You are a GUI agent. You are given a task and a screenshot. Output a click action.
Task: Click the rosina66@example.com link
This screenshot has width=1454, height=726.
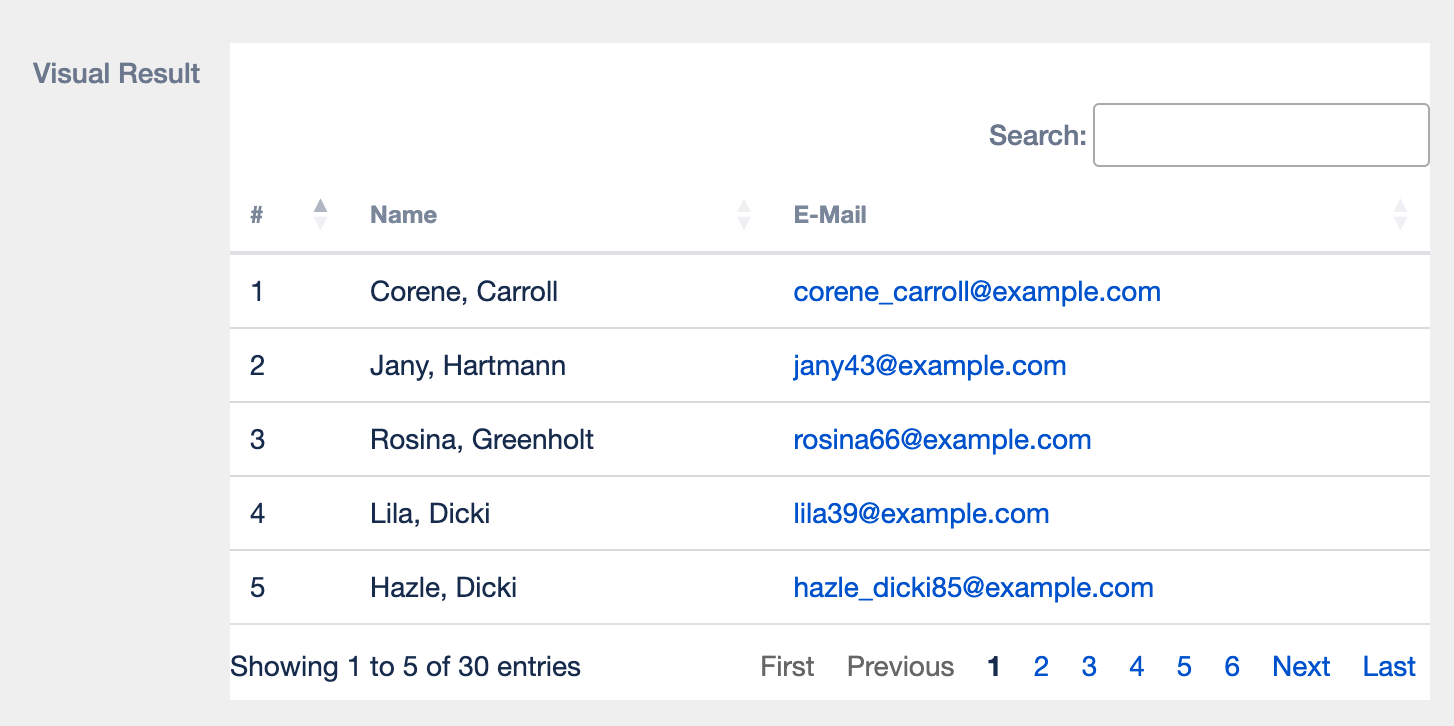coord(941,440)
